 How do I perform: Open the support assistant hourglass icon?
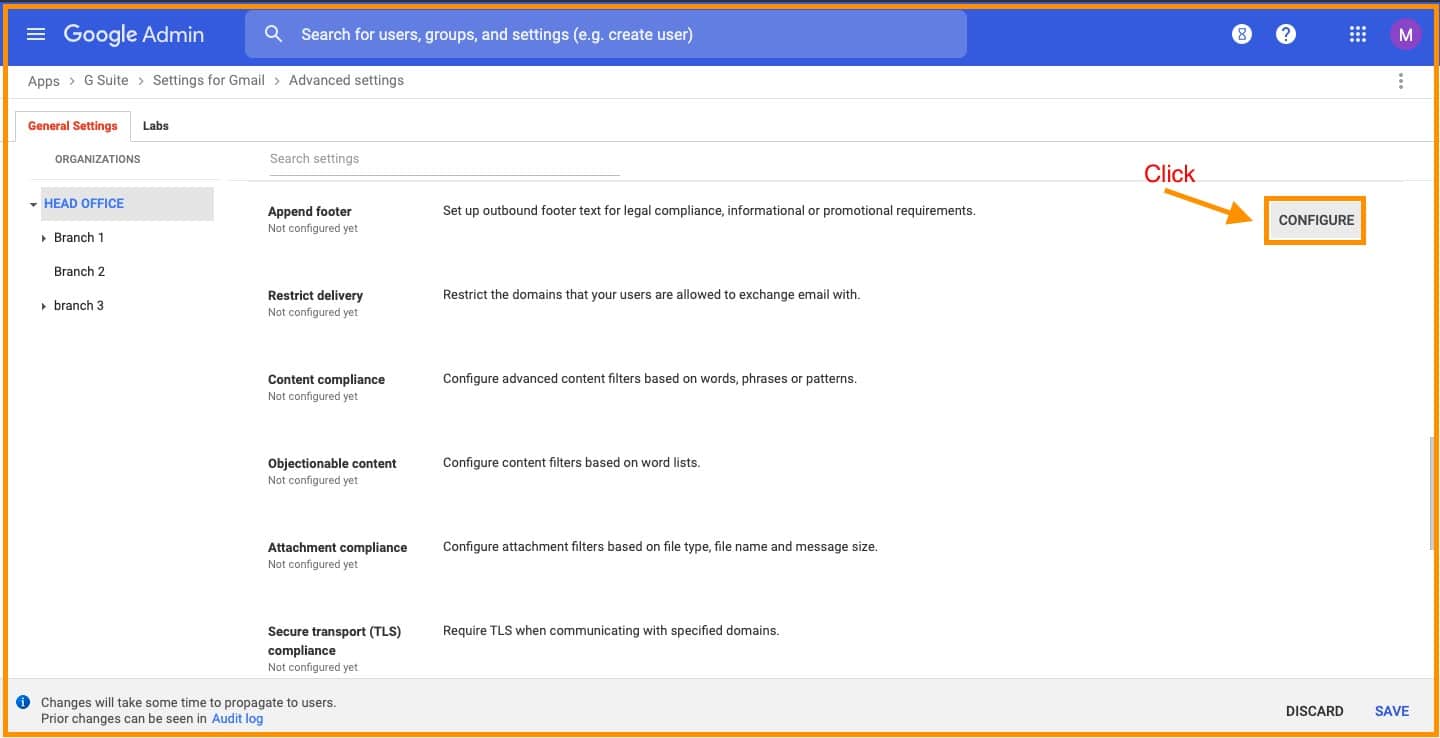(x=1241, y=34)
